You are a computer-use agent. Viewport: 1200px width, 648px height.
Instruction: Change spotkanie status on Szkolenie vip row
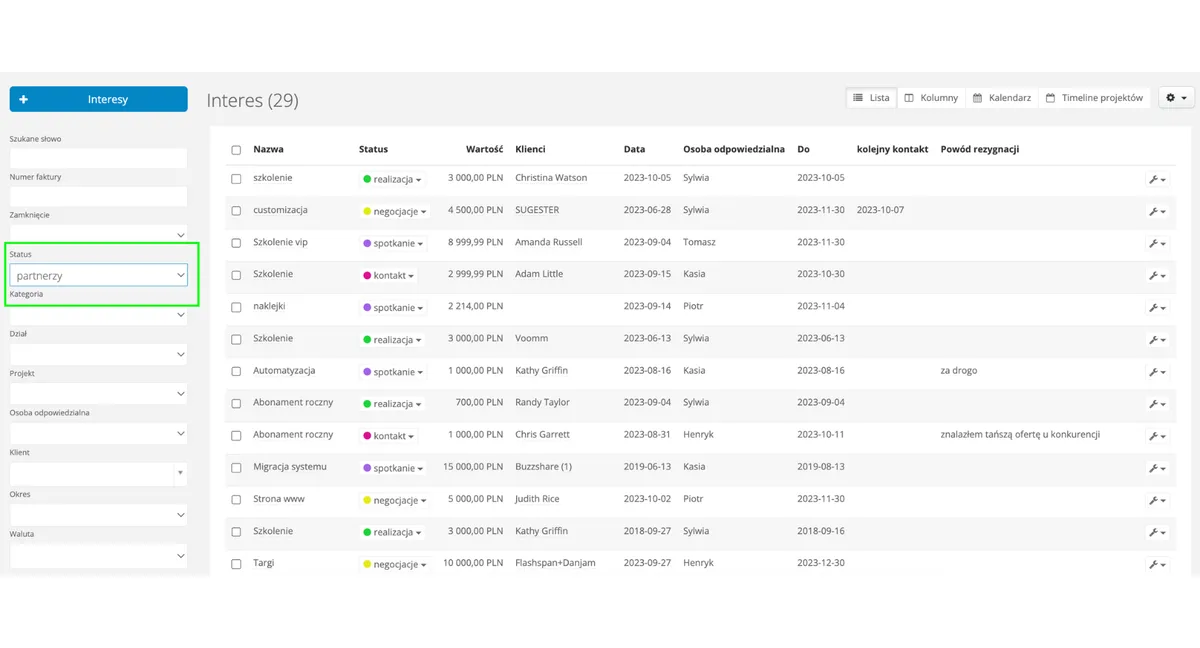click(x=393, y=244)
